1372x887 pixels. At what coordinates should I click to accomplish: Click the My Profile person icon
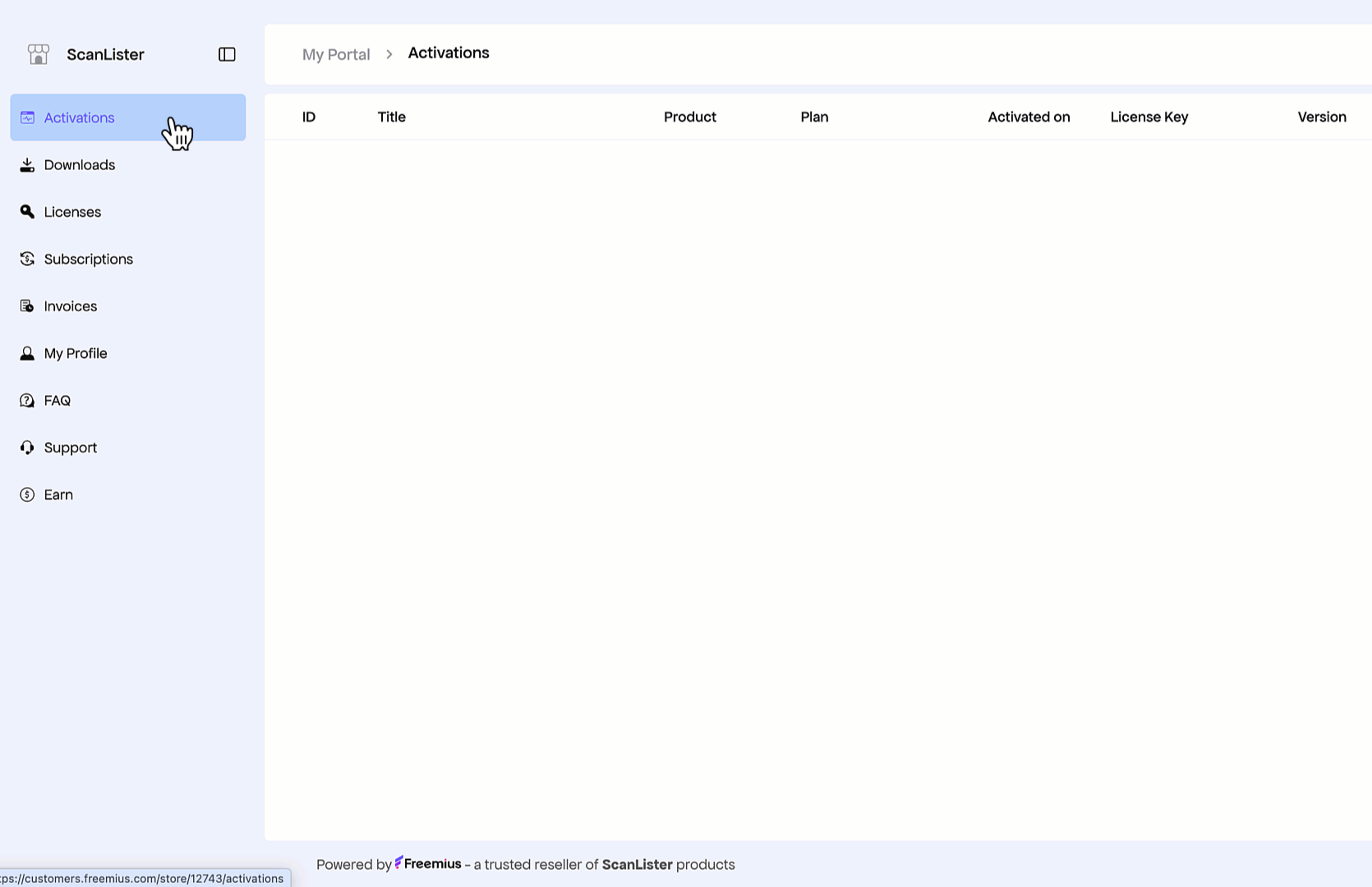pos(27,353)
